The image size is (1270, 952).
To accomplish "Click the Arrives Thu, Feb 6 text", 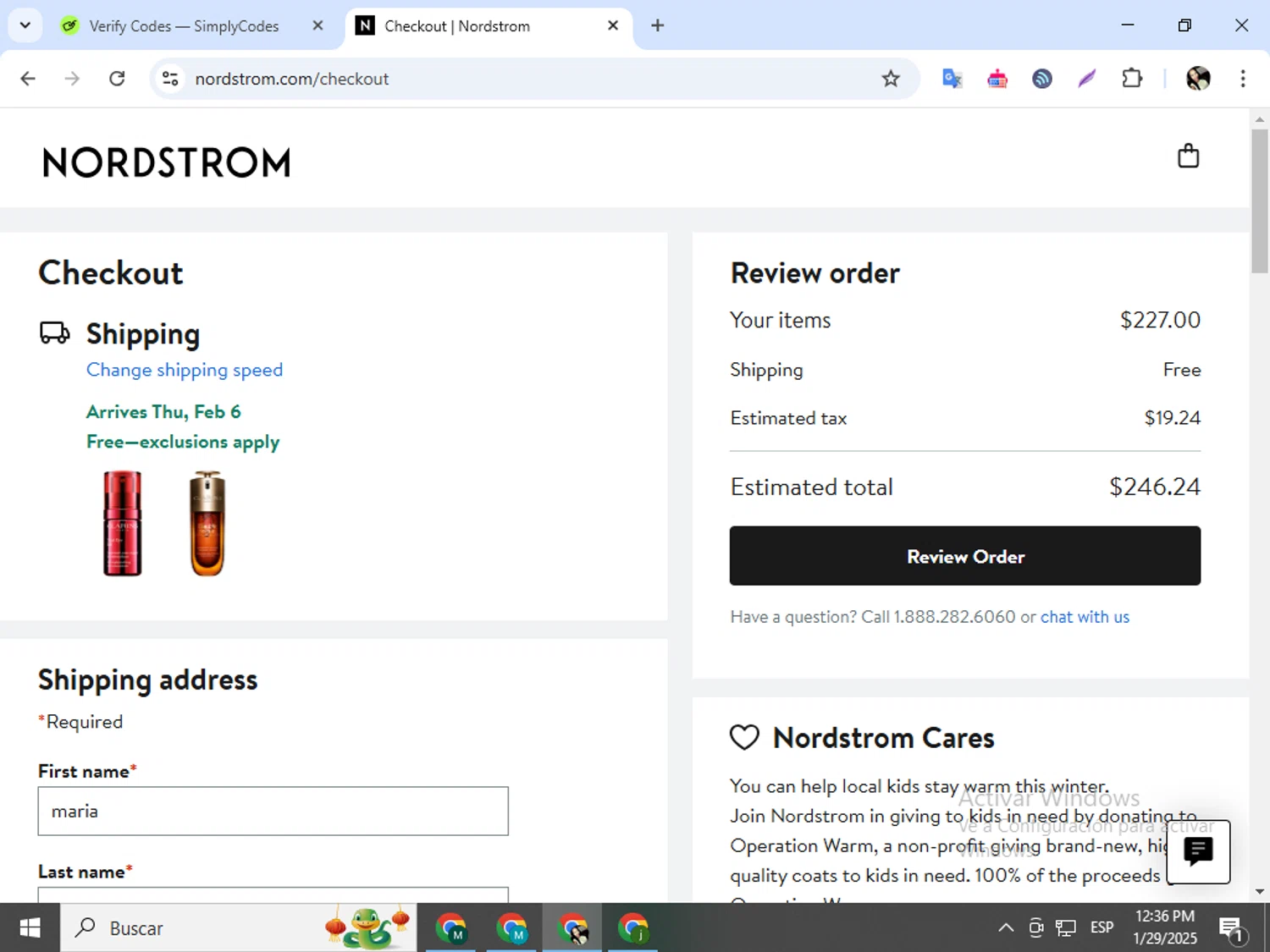I will (163, 412).
